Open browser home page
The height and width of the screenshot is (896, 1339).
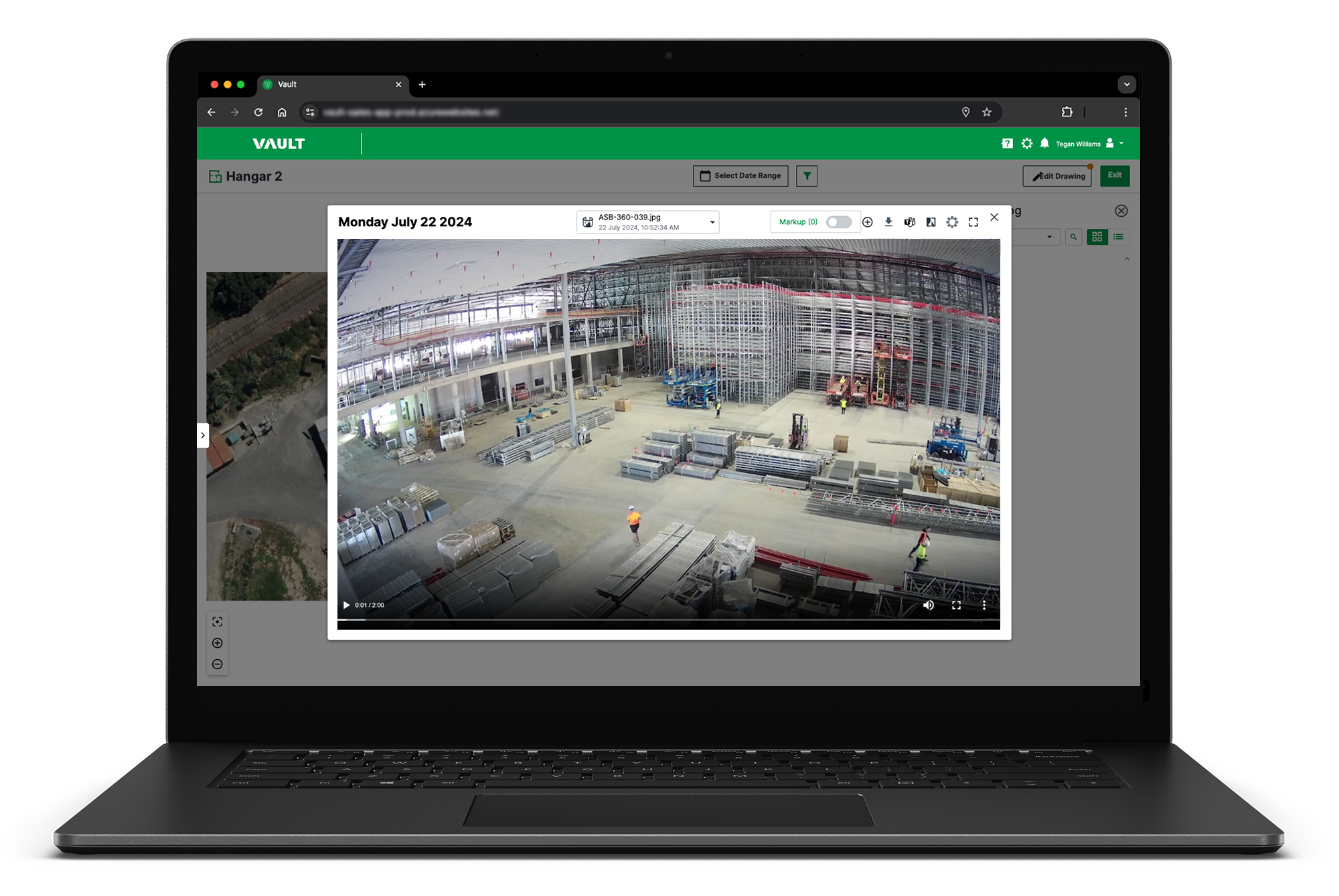[282, 112]
